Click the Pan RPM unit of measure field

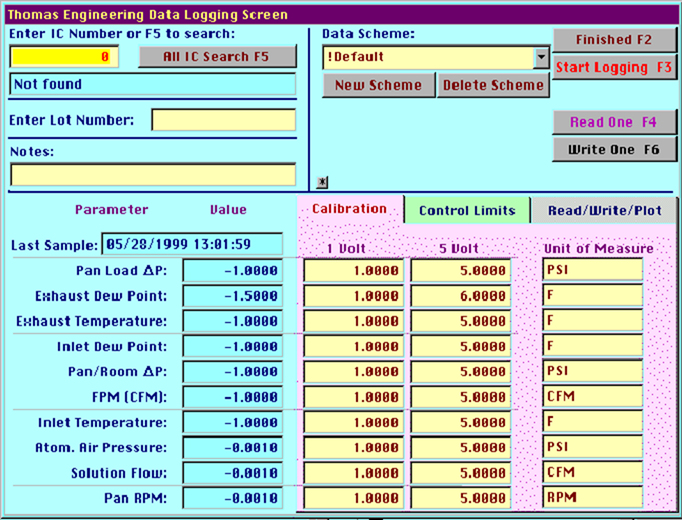coord(592,497)
